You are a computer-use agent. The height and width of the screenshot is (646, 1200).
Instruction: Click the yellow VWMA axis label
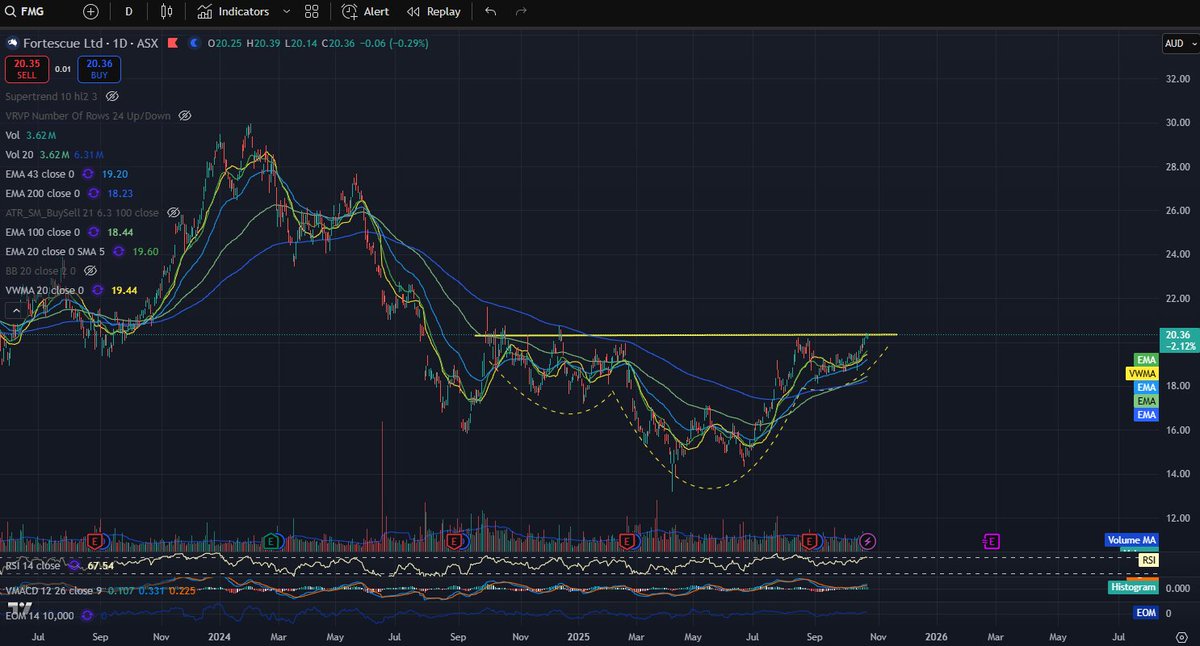(x=1142, y=373)
